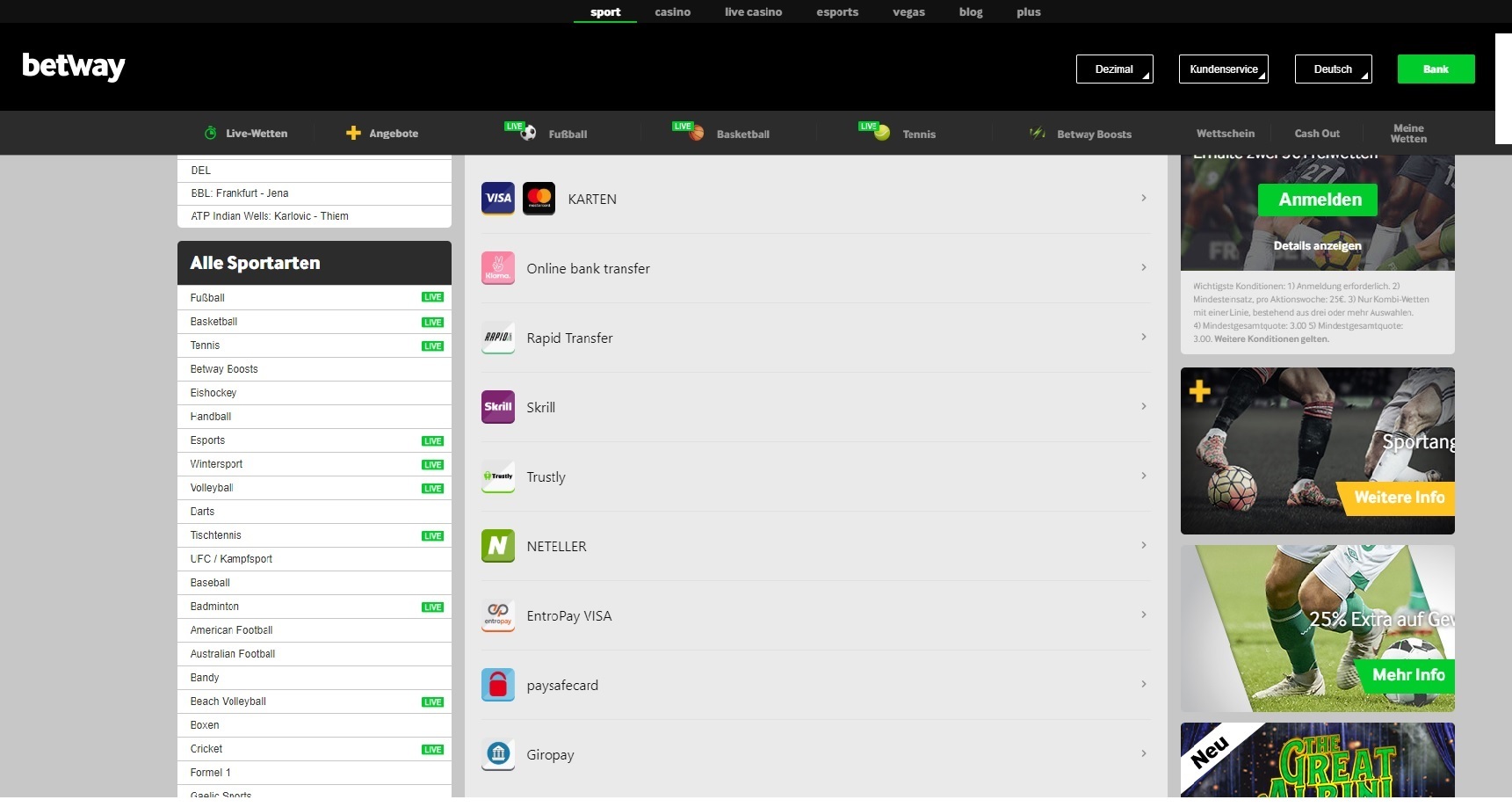Click the EntroPay logo icon
The image size is (1512, 807).
point(498,615)
